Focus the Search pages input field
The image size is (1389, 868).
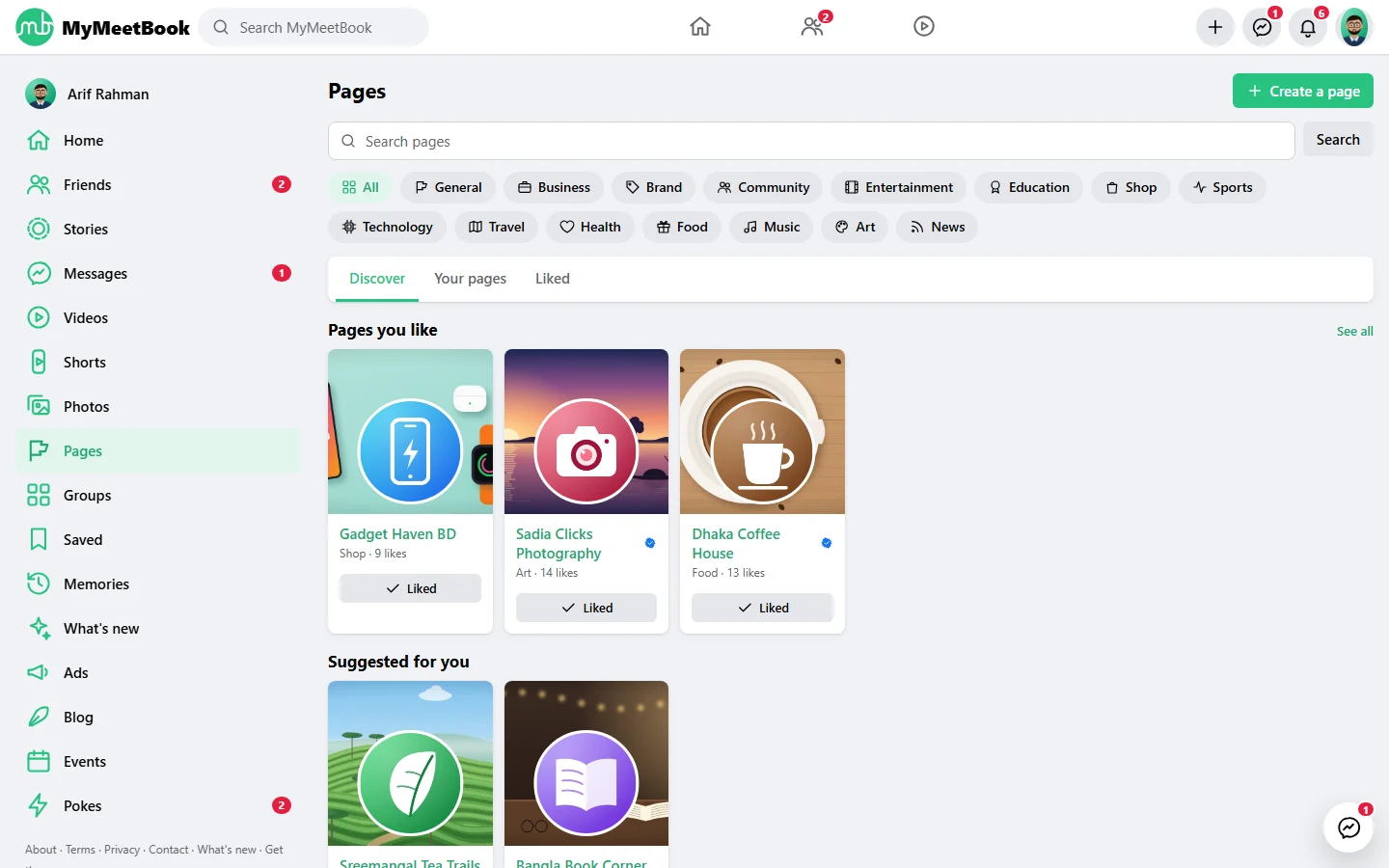(x=811, y=141)
